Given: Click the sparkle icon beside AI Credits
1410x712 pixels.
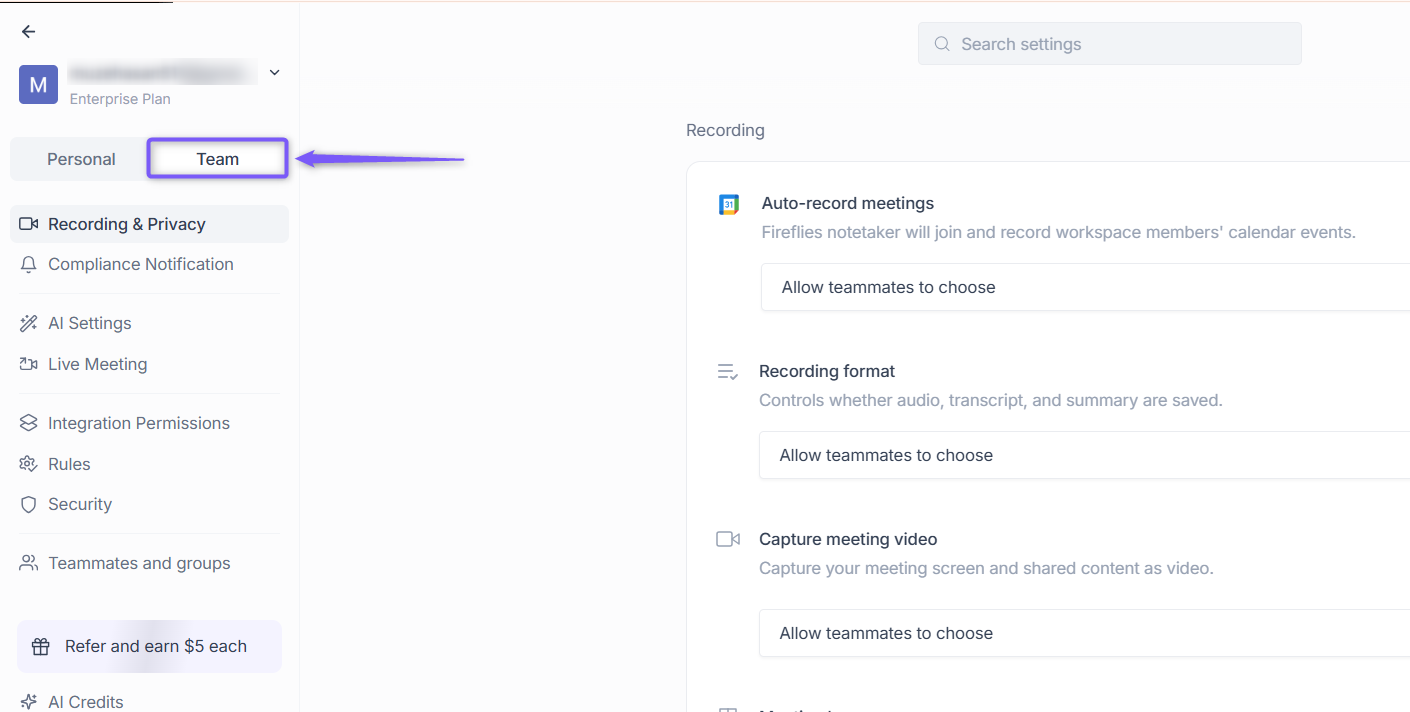Looking at the screenshot, I should pos(29,702).
